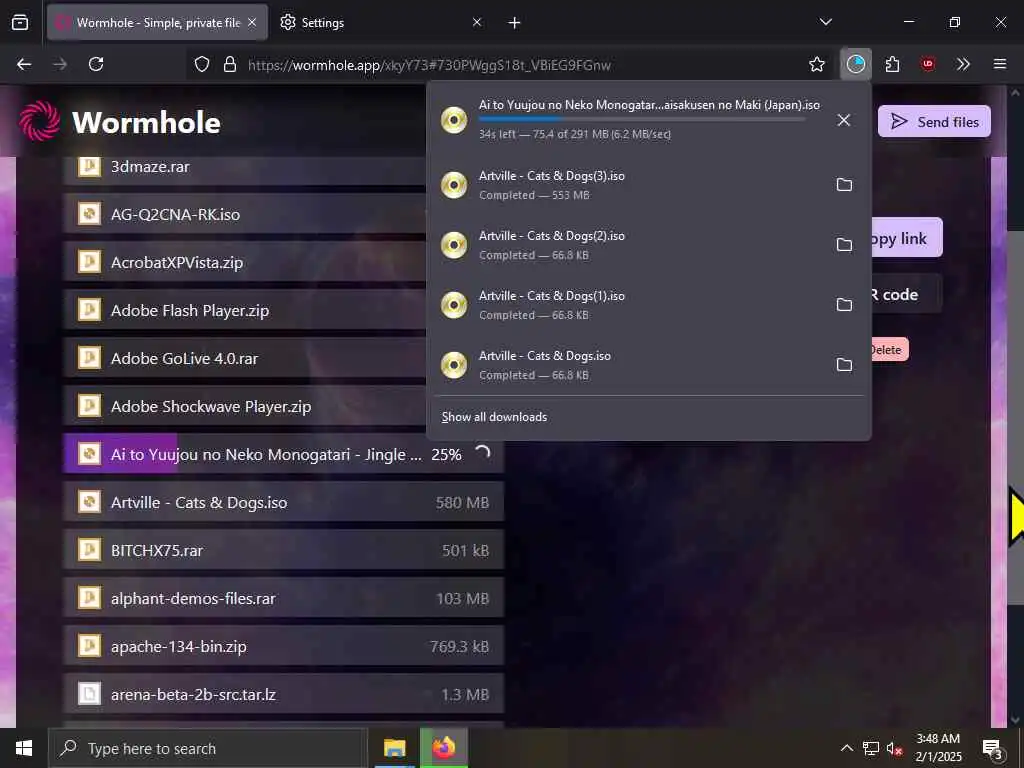Download BITCHX75.rar from the list
The height and width of the screenshot is (768, 1024).
(283, 551)
